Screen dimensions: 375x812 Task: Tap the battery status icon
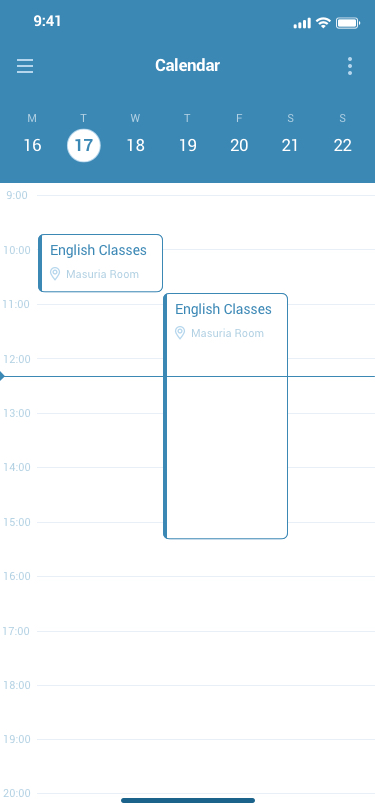[x=348, y=23]
